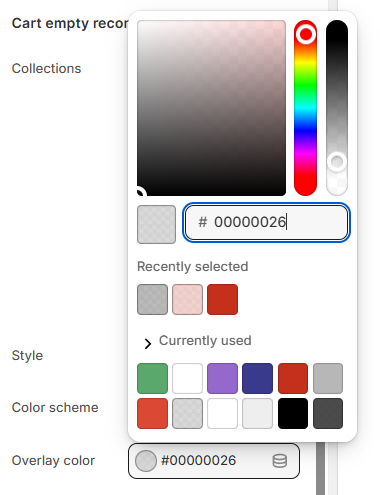
Task: Click the alpha transparency slider handle
Action: [x=337, y=162]
